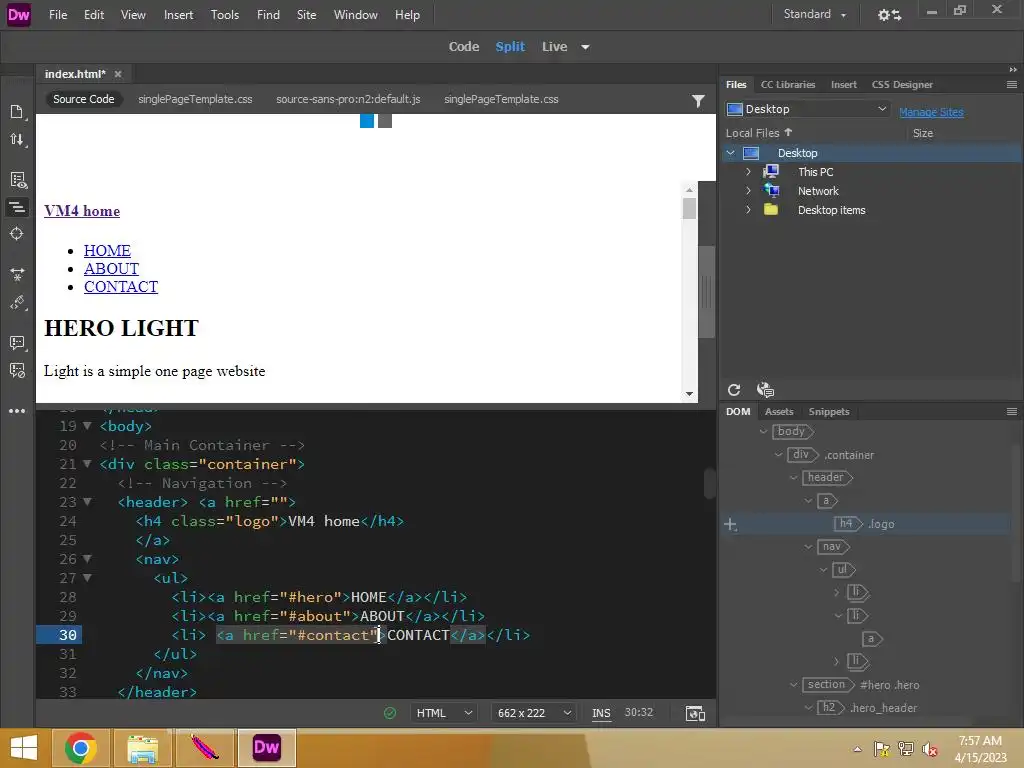The image size is (1024, 768).
Task: Switch to the Snippets tab
Action: tap(829, 411)
